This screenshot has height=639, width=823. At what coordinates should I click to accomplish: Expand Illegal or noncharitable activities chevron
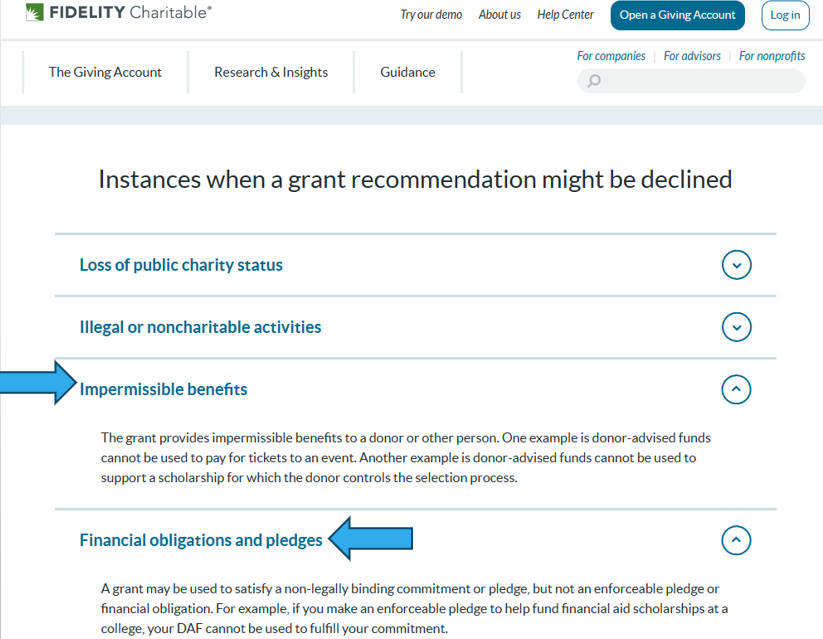[736, 327]
